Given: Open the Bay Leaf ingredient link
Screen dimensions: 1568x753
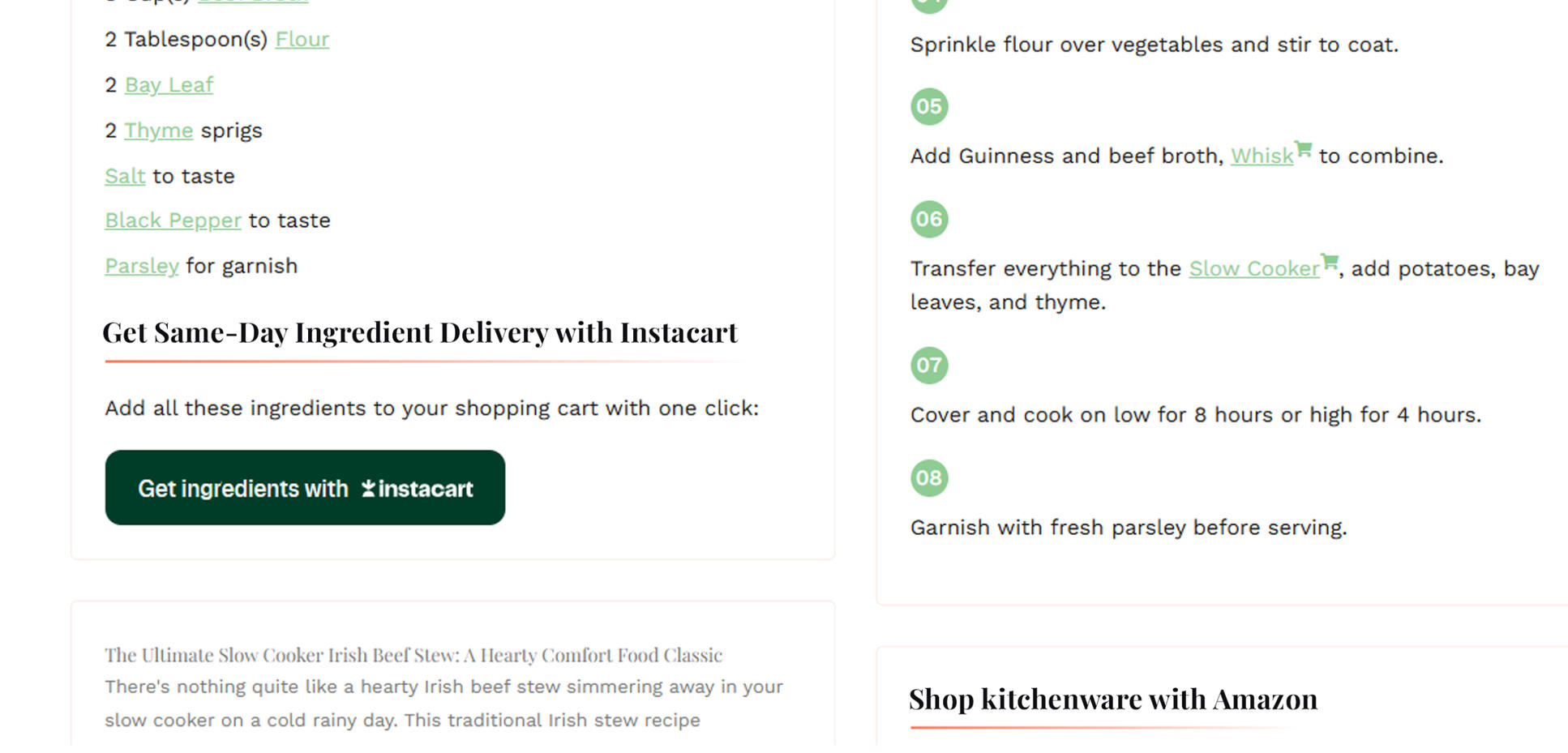Looking at the screenshot, I should [169, 84].
